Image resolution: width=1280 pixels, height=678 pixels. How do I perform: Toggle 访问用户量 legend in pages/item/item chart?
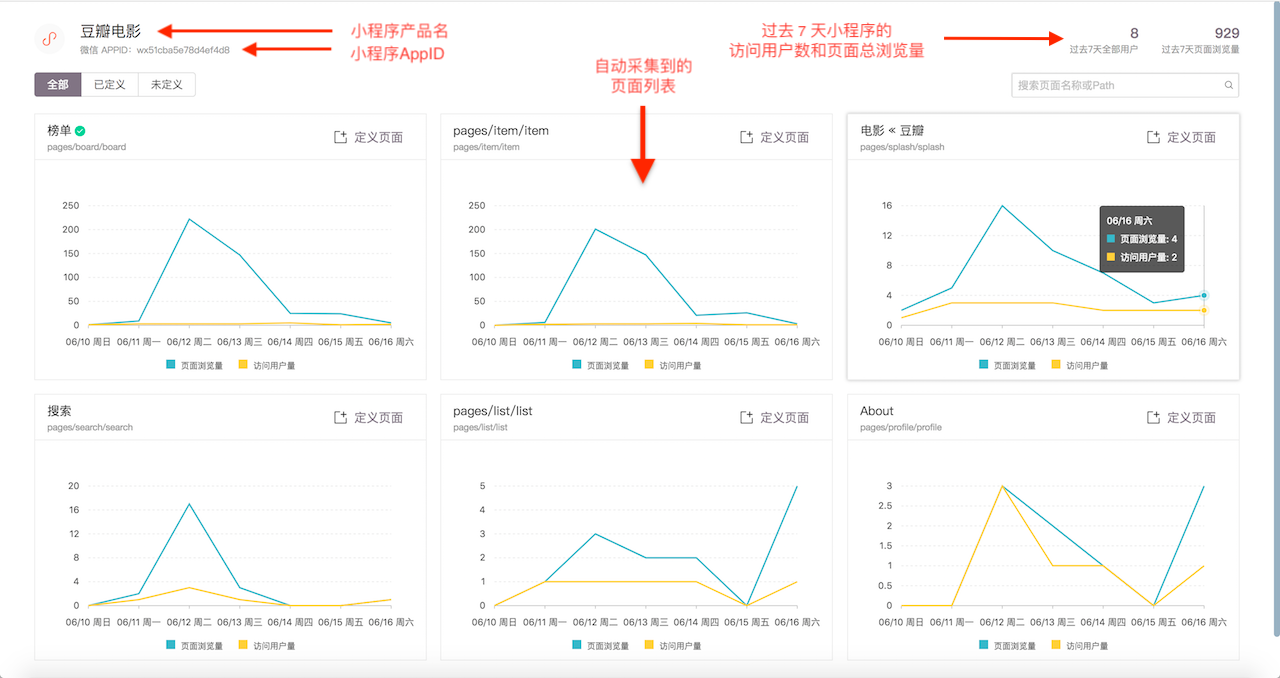pyautogui.click(x=673, y=365)
